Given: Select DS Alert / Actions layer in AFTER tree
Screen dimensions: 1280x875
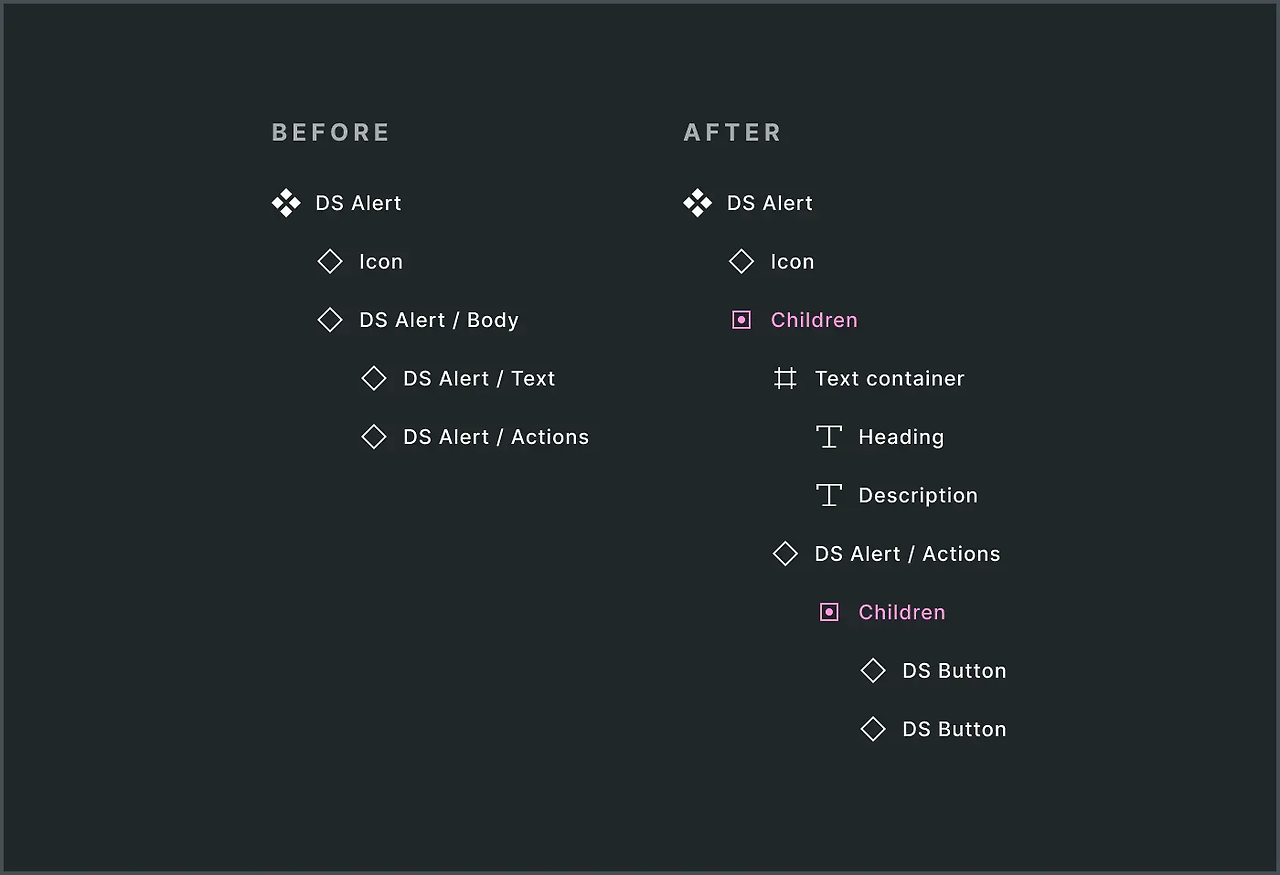Looking at the screenshot, I should tap(907, 554).
